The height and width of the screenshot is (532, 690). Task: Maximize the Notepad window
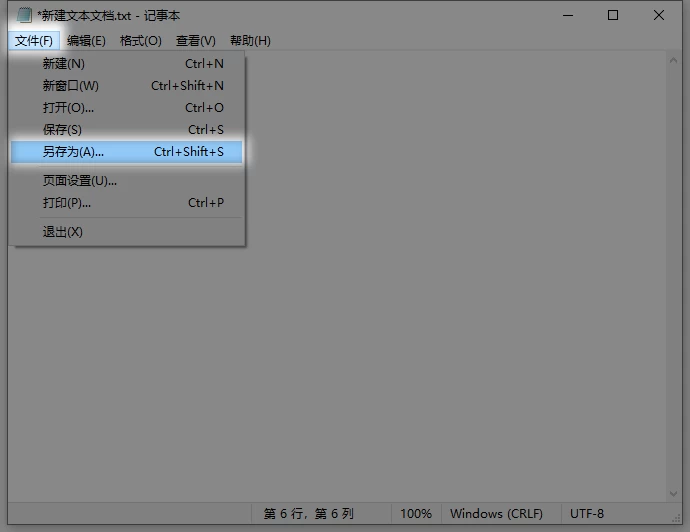click(x=613, y=15)
